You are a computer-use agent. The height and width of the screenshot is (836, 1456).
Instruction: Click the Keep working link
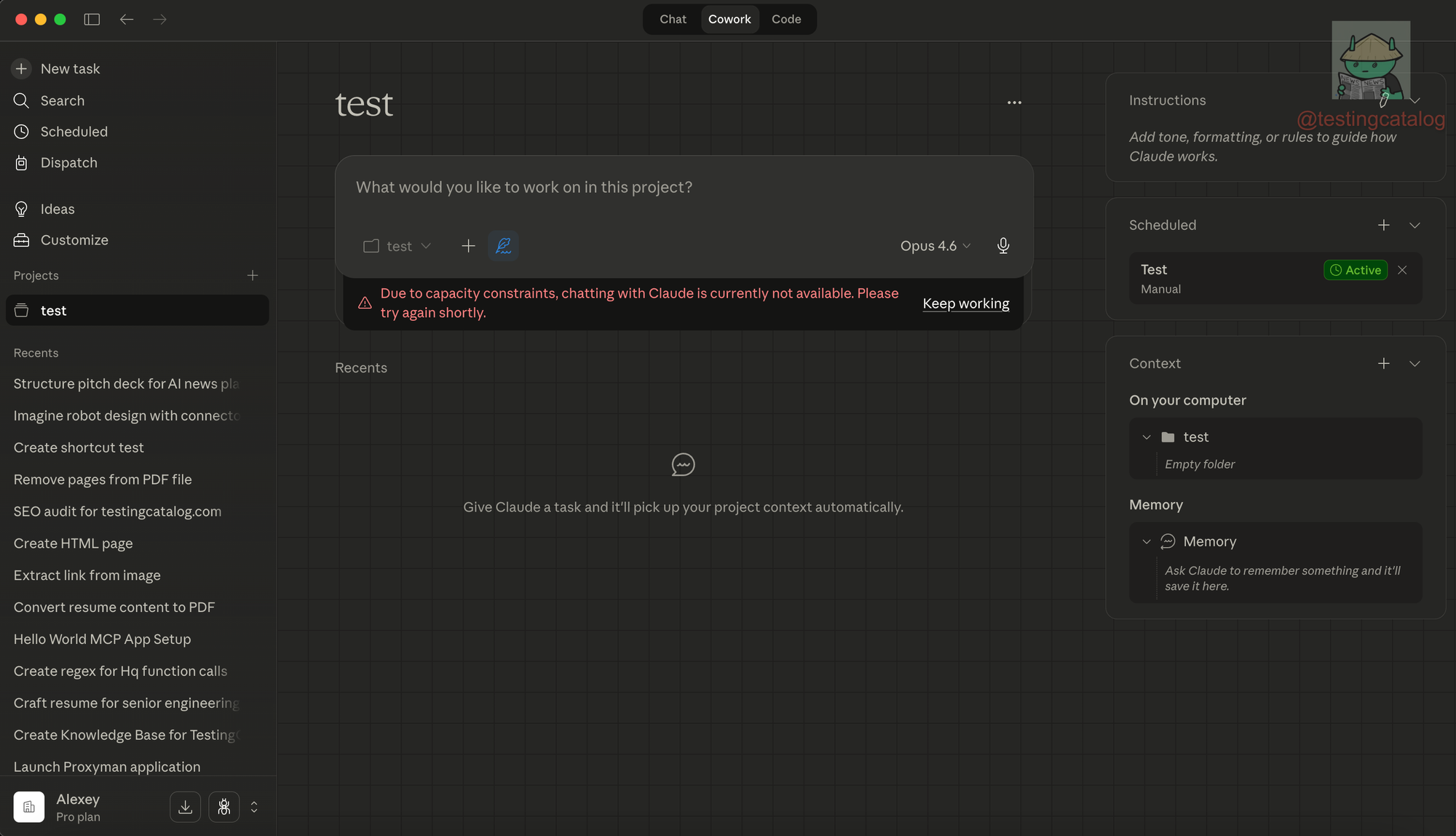[x=965, y=303]
